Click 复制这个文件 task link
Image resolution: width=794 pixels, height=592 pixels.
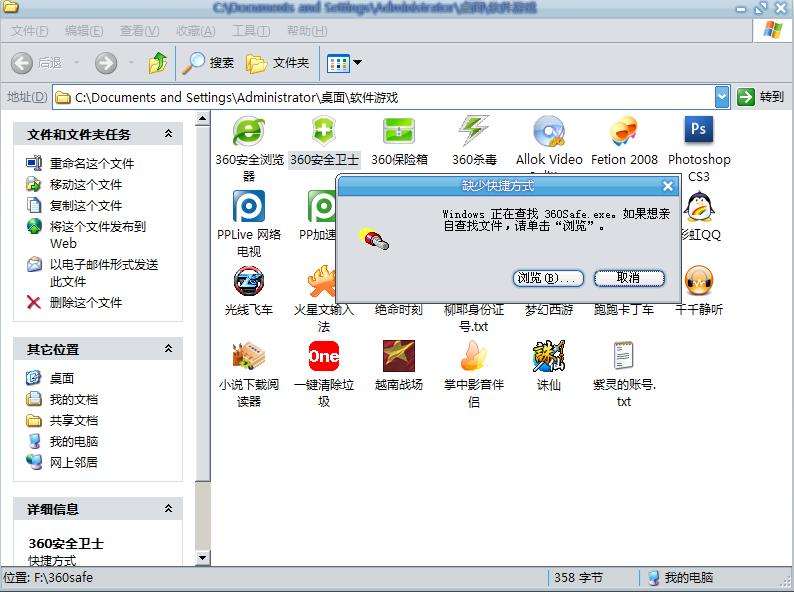coord(86,206)
